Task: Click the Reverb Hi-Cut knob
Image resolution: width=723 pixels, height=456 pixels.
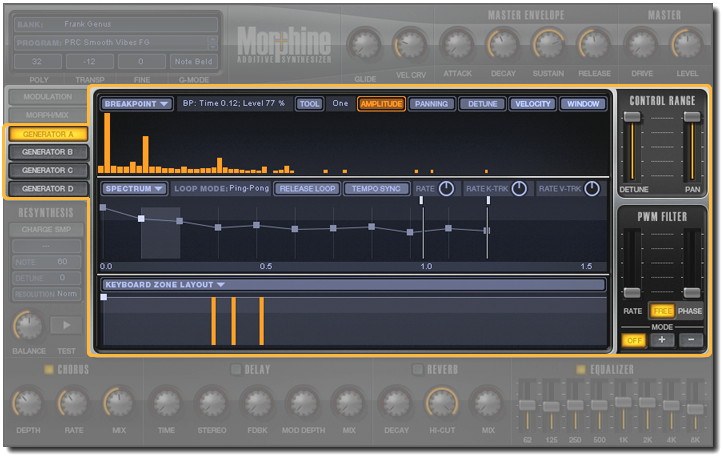Action: click(x=442, y=403)
